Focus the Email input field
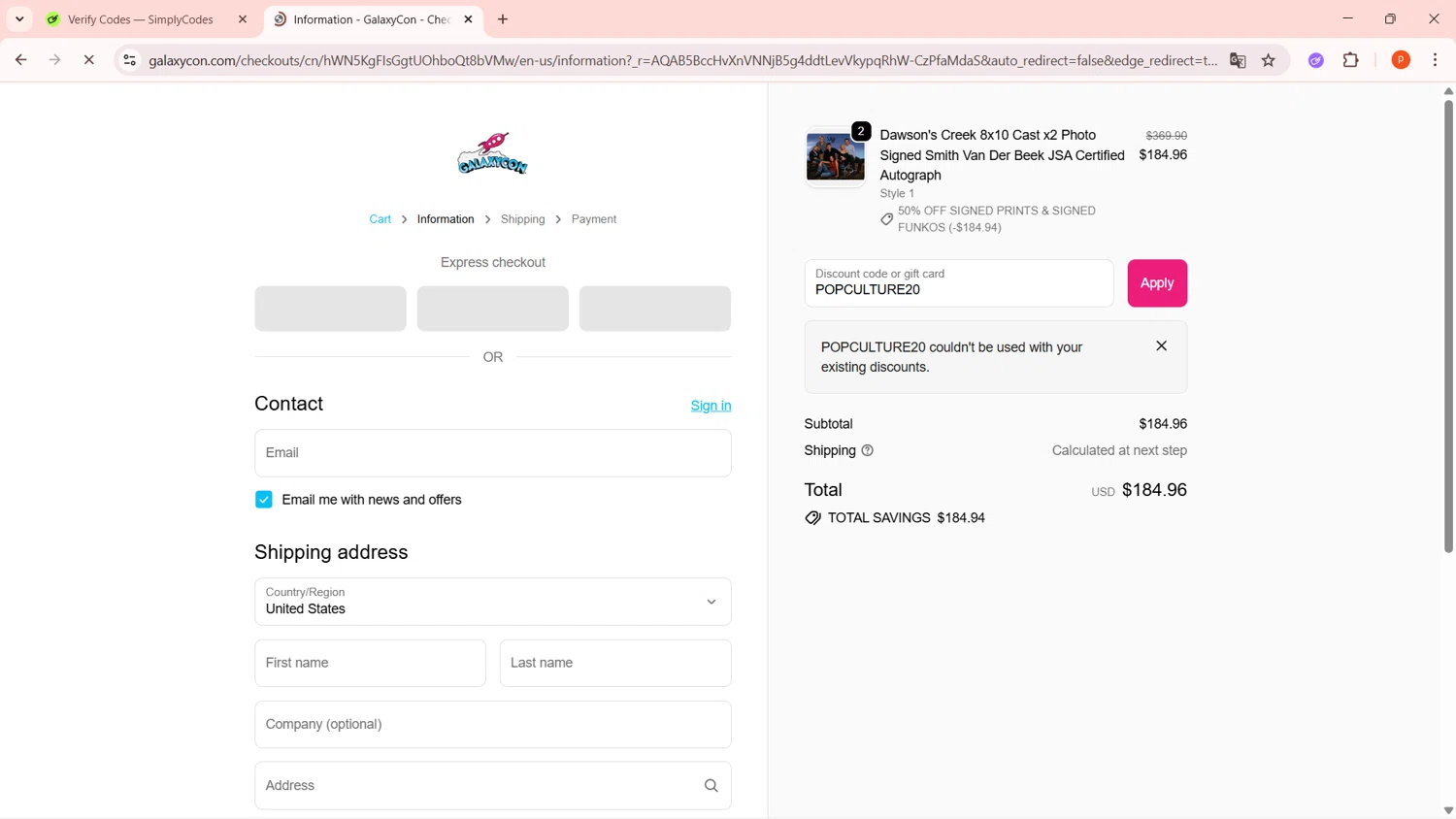The width and height of the screenshot is (1456, 819). 493,453
